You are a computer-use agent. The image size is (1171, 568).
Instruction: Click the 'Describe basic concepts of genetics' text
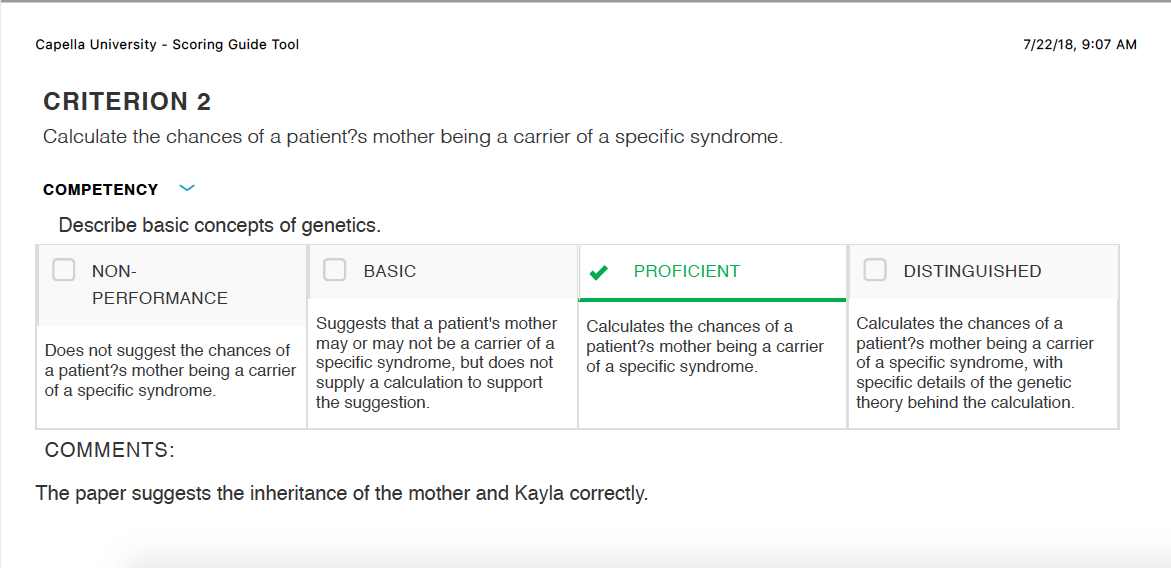point(220,225)
